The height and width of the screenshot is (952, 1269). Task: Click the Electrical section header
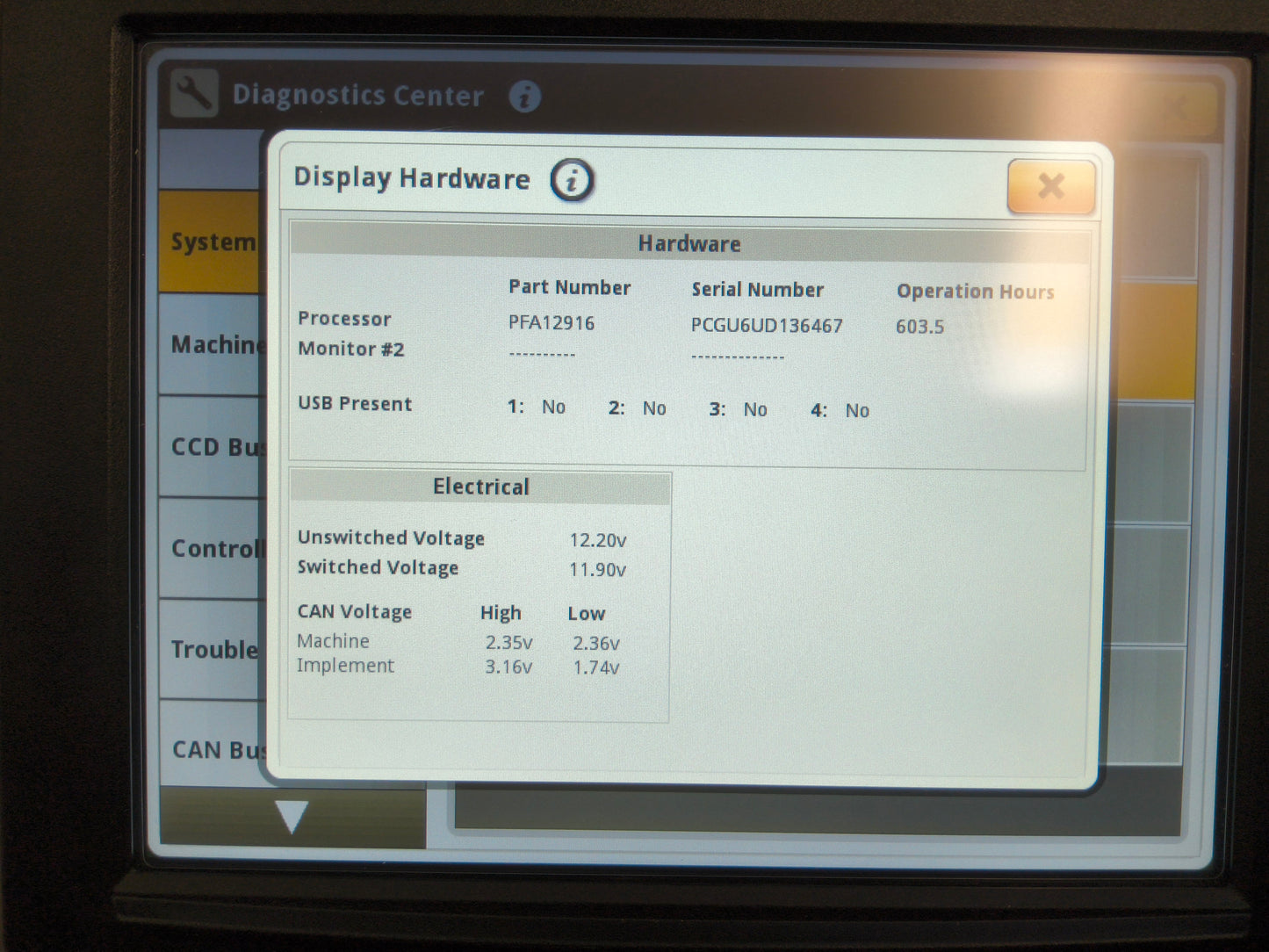[x=480, y=487]
